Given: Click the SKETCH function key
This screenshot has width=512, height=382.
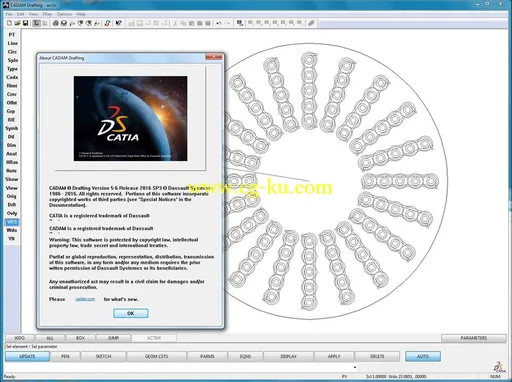Looking at the screenshot, I should coord(103,356).
